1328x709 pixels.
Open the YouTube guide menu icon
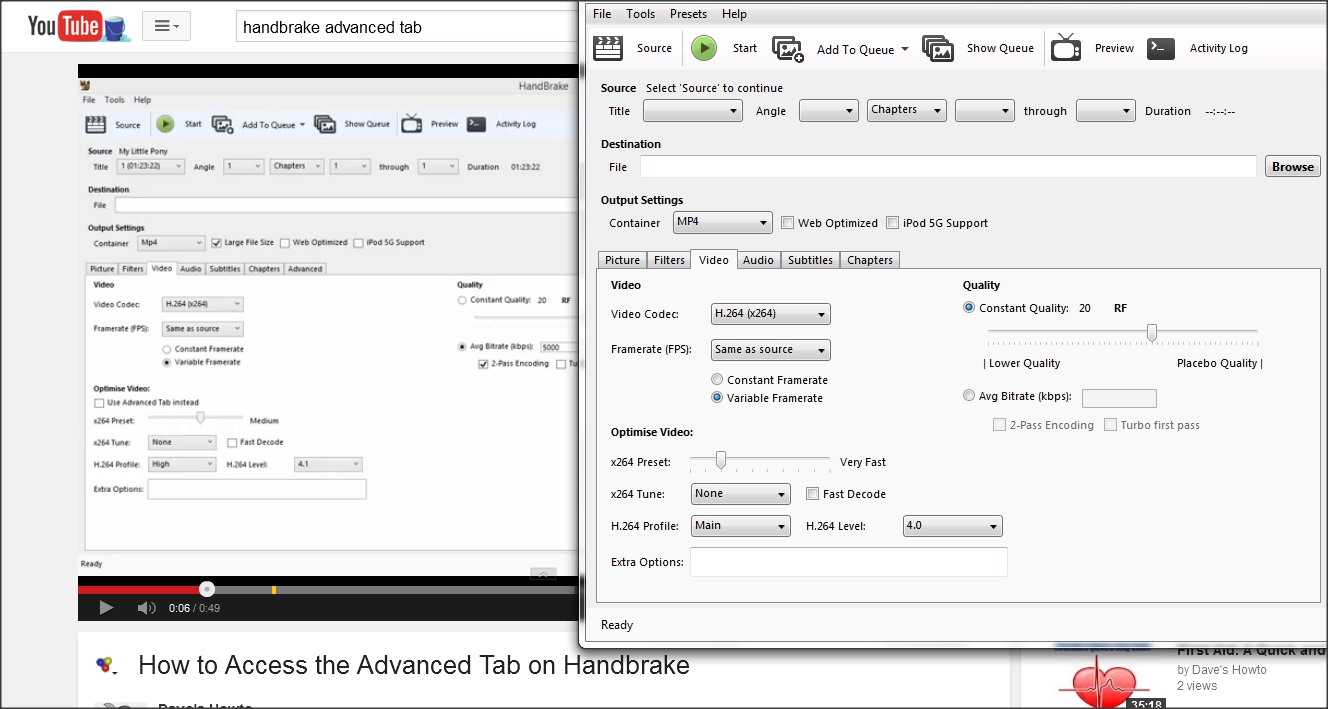(166, 26)
